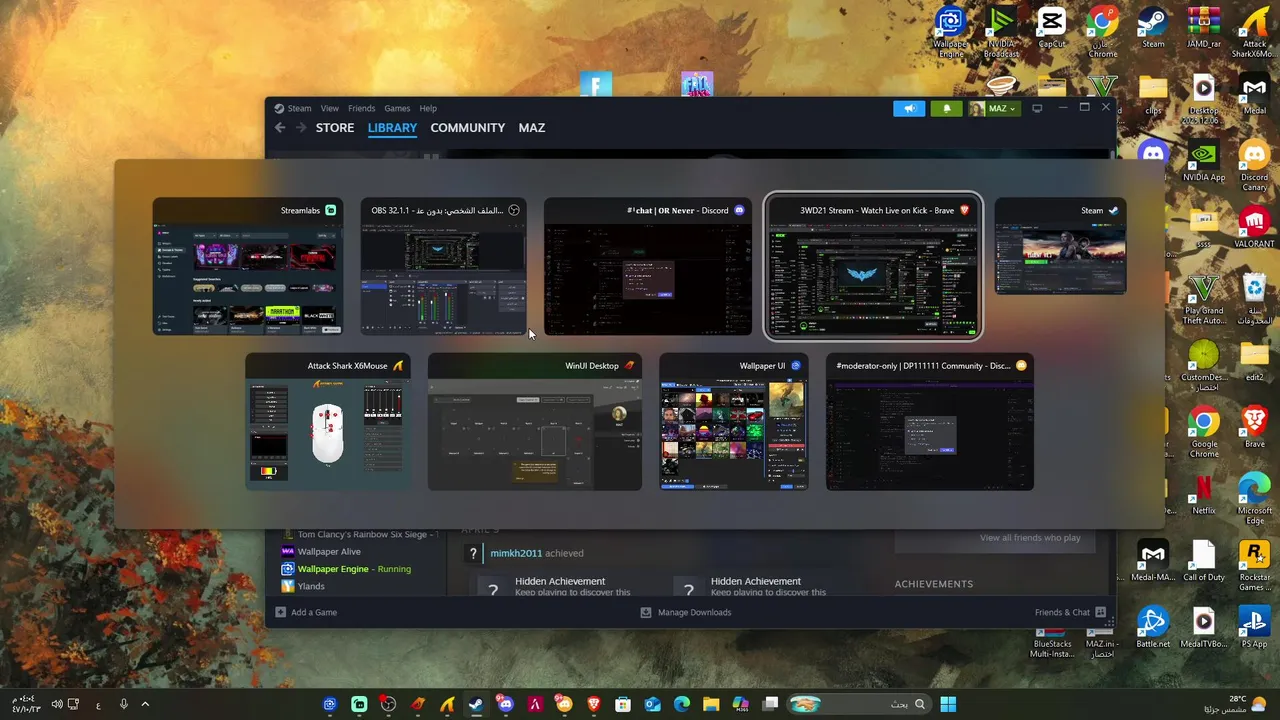The width and height of the screenshot is (1280, 720).
Task: Open the CapCut desktop shortcut
Action: pyautogui.click(x=1052, y=28)
